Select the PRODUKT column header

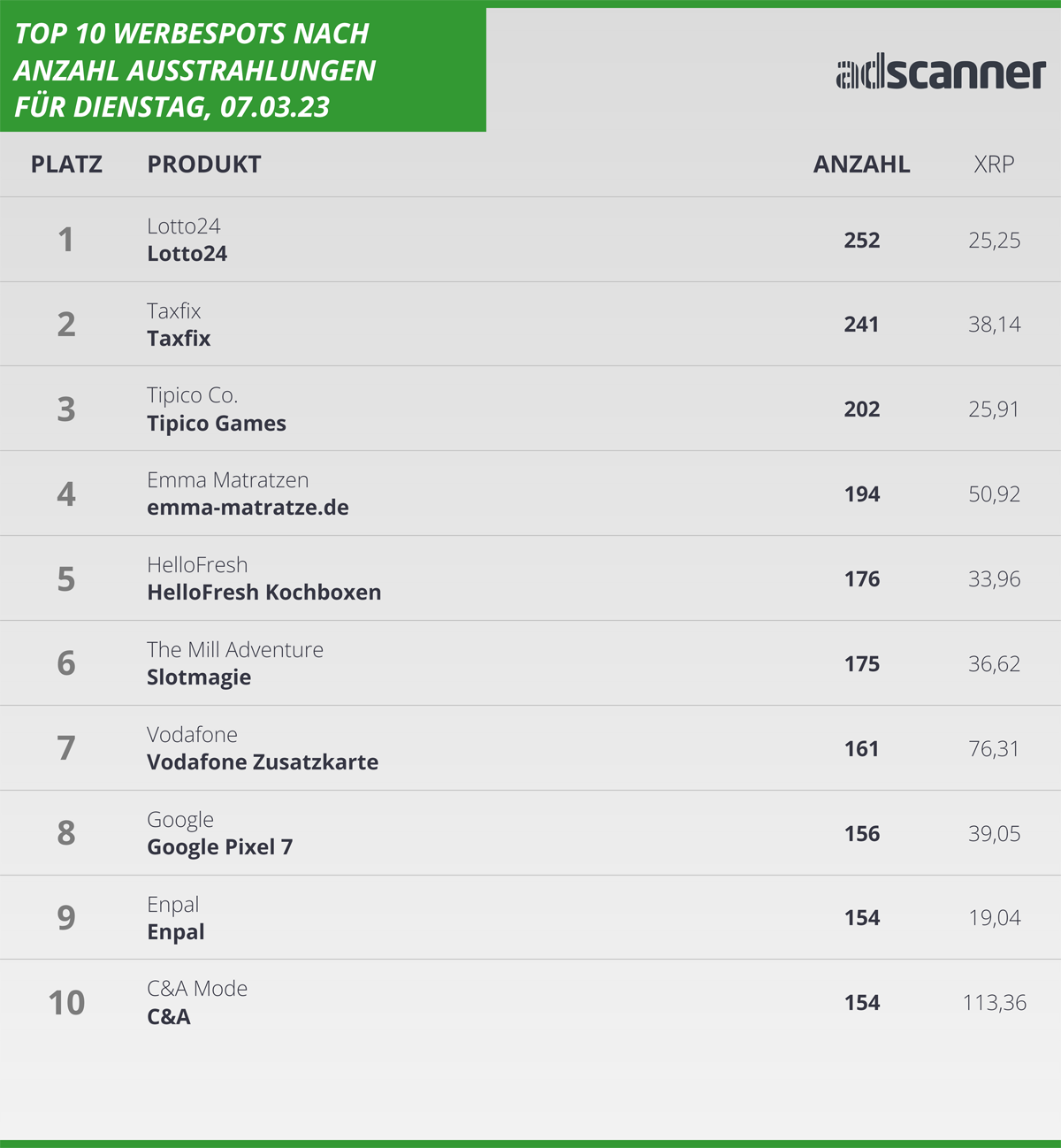point(204,165)
